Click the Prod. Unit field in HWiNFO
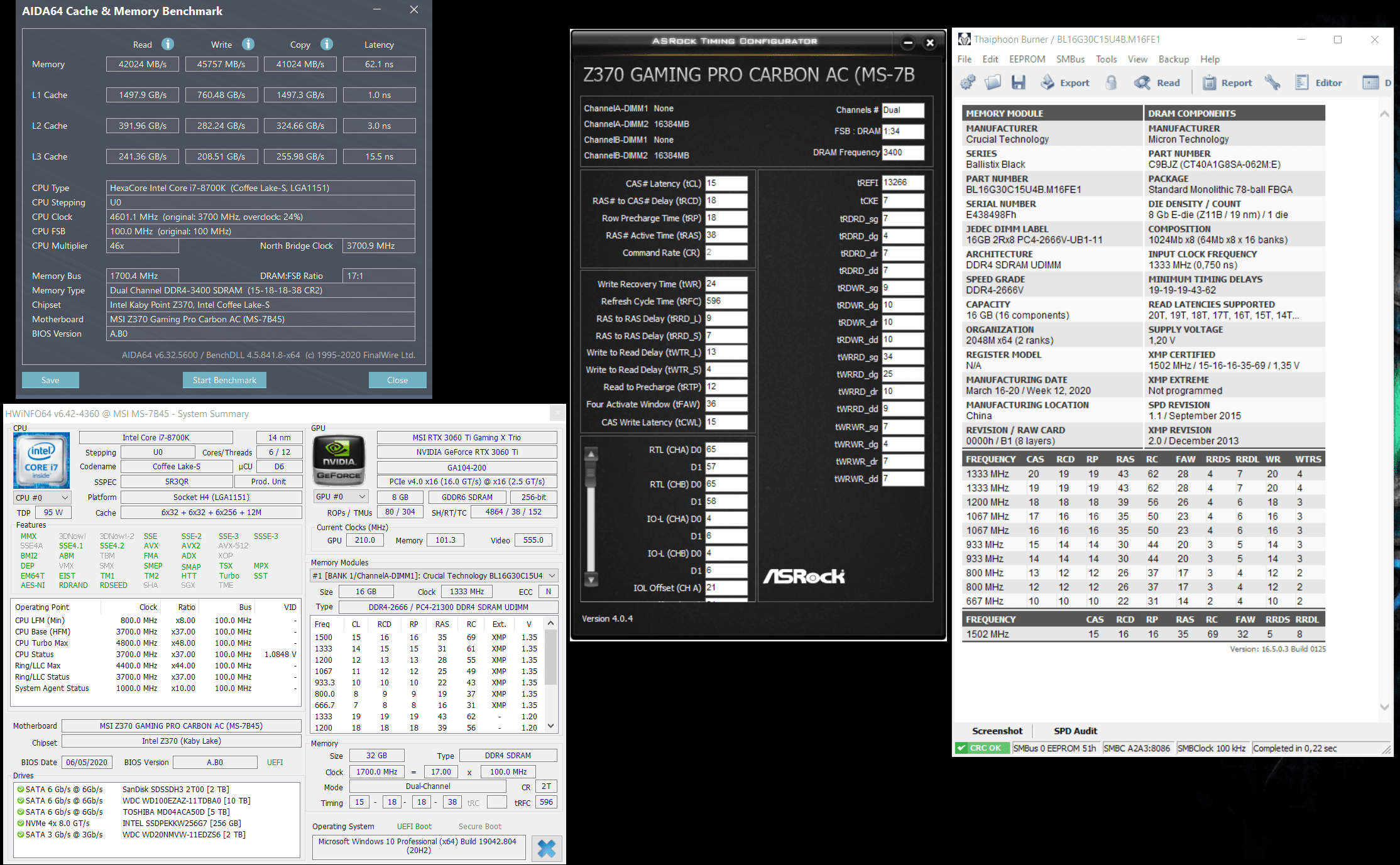Viewport: 1400px width, 865px height. (x=268, y=482)
